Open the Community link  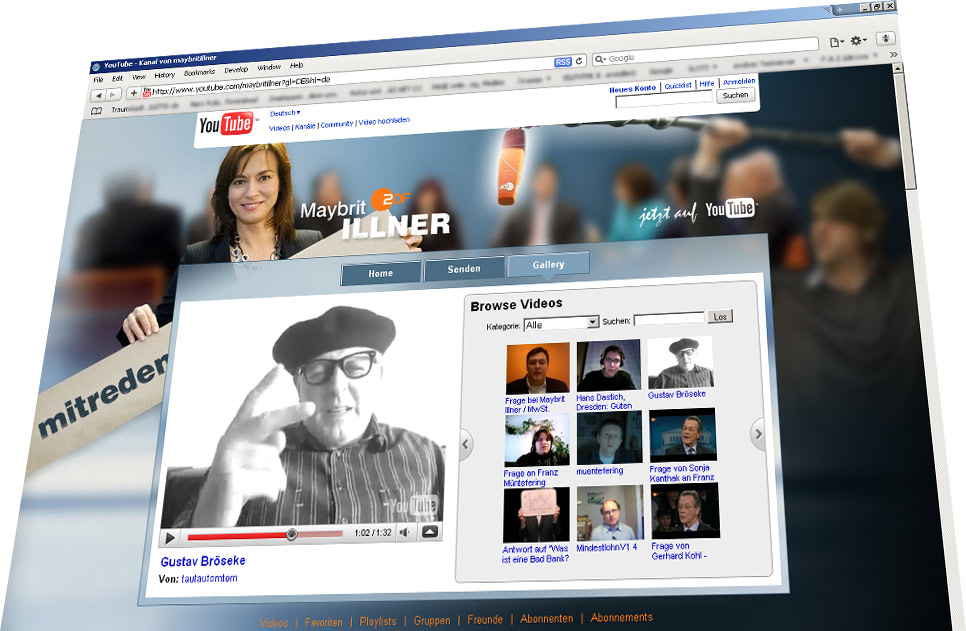[336, 124]
